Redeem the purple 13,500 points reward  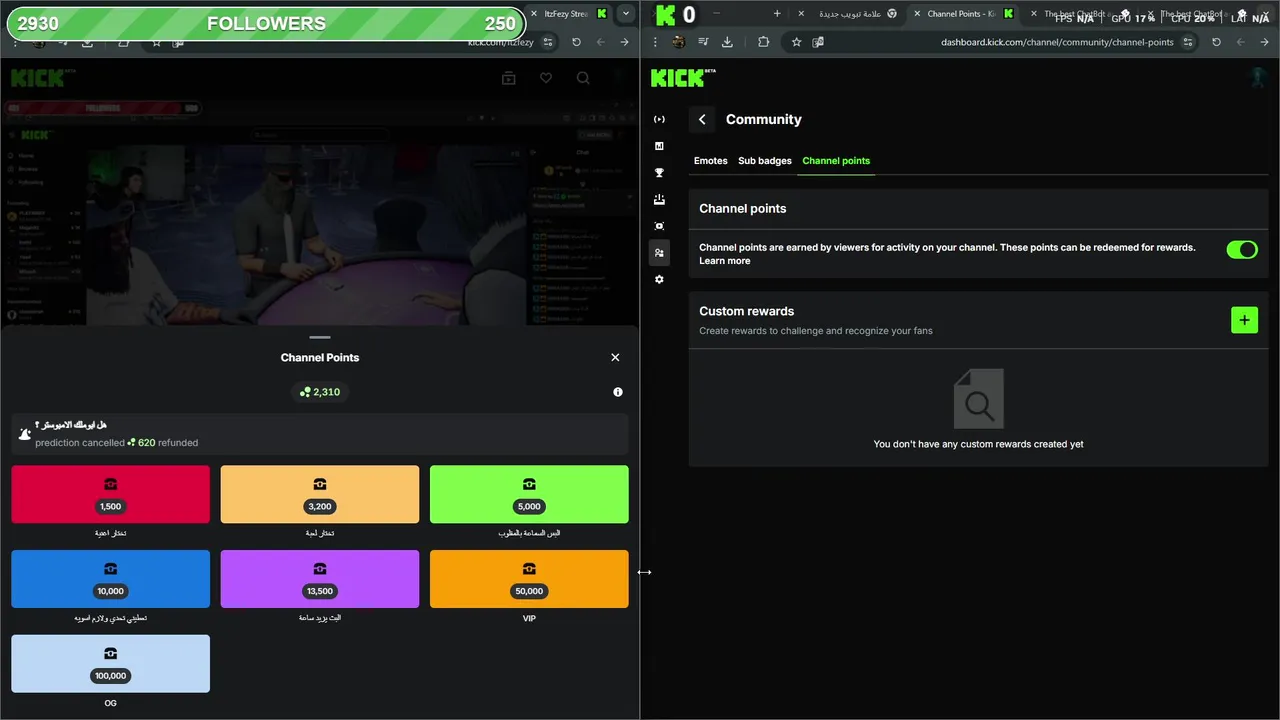tap(320, 579)
